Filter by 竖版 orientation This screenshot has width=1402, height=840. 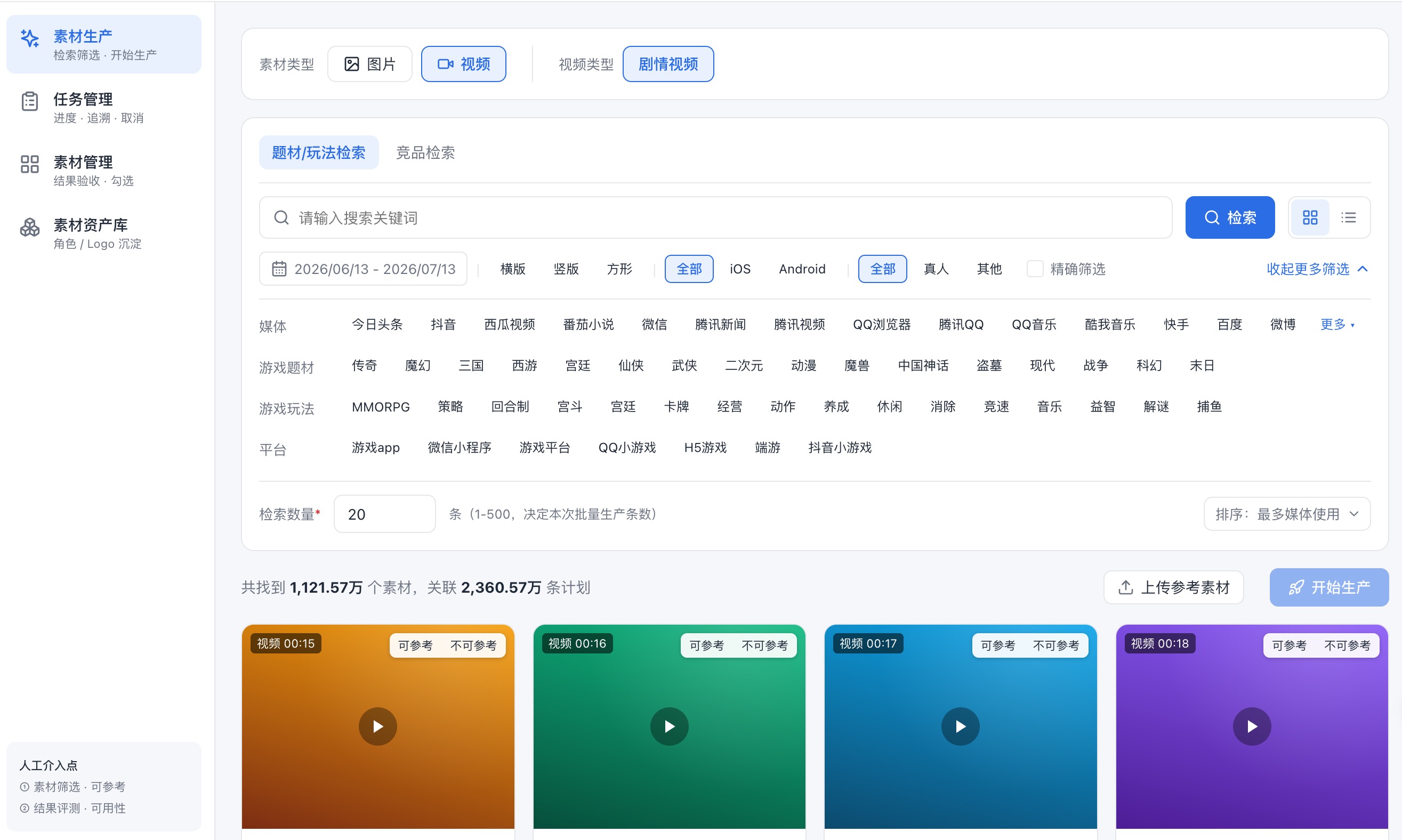566,269
